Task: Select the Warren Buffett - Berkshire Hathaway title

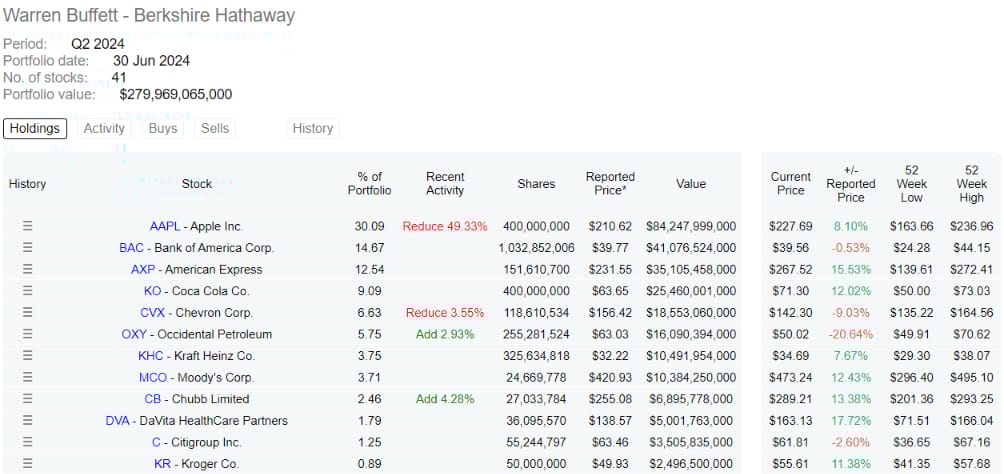Action: pyautogui.click(x=149, y=15)
